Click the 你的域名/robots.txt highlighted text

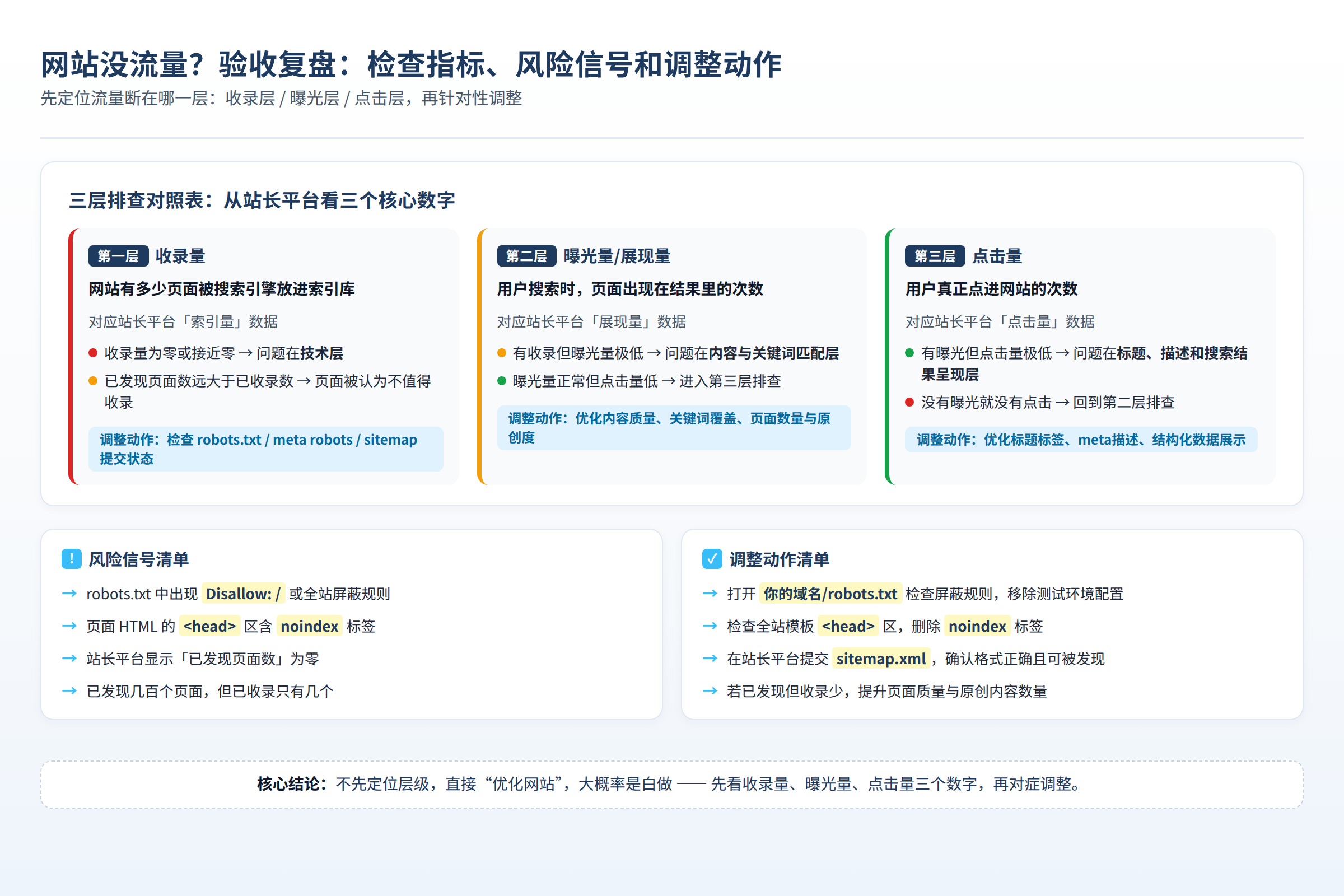830,594
